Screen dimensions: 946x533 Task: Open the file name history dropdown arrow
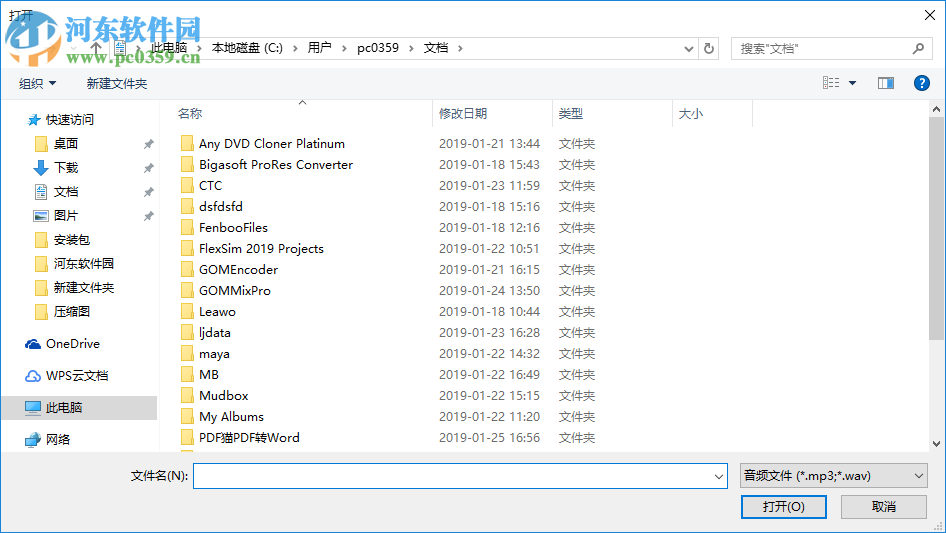[719, 476]
